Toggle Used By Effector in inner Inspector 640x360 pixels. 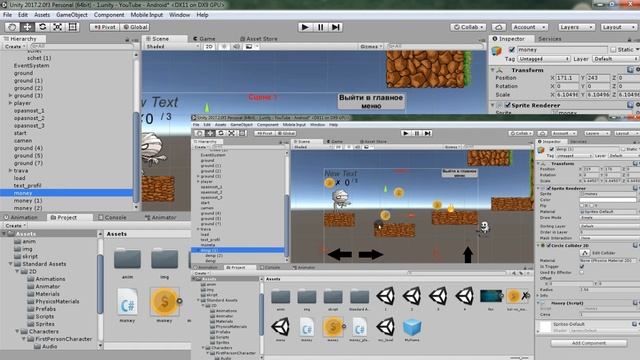click(582, 272)
